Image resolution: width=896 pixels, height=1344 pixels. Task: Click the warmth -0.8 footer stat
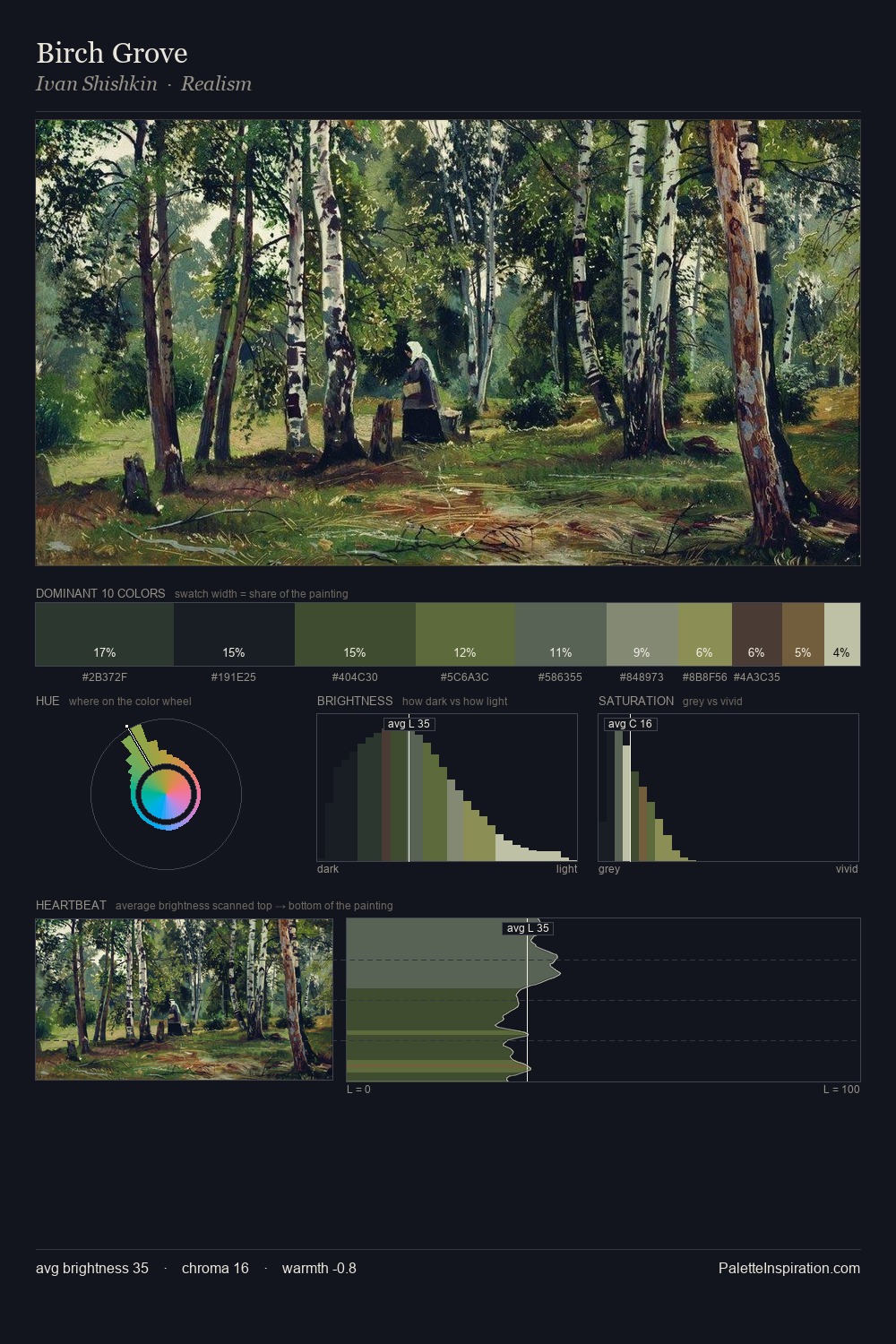319,1269
